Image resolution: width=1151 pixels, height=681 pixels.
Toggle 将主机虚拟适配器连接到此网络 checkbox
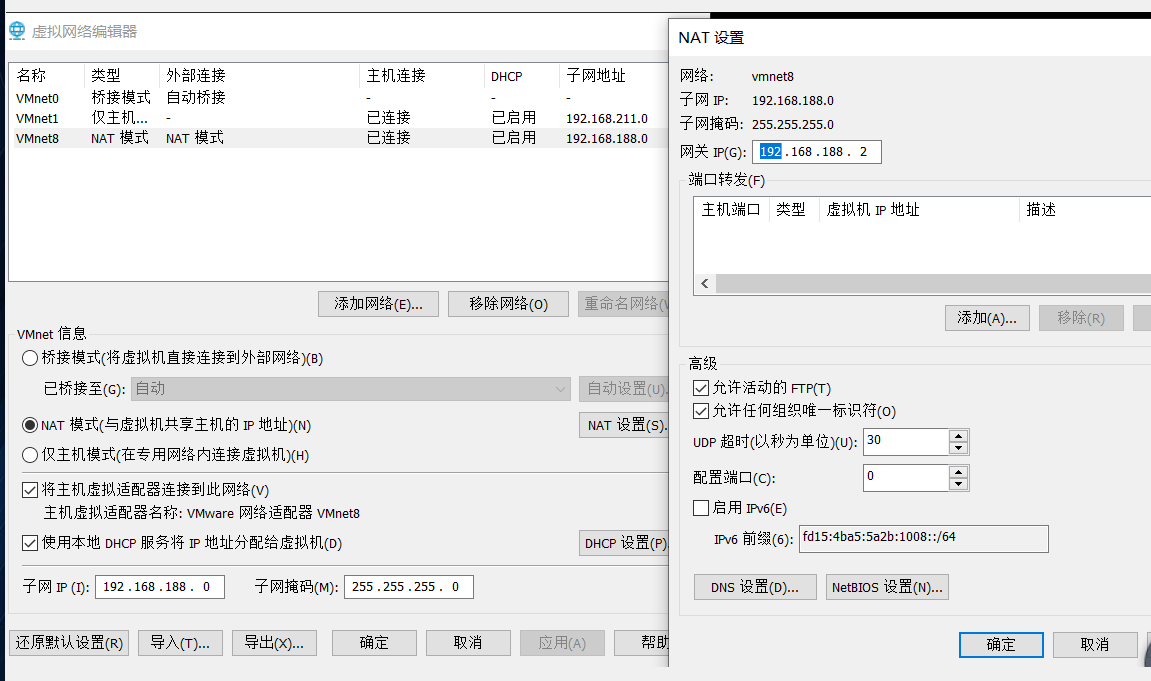[30, 490]
